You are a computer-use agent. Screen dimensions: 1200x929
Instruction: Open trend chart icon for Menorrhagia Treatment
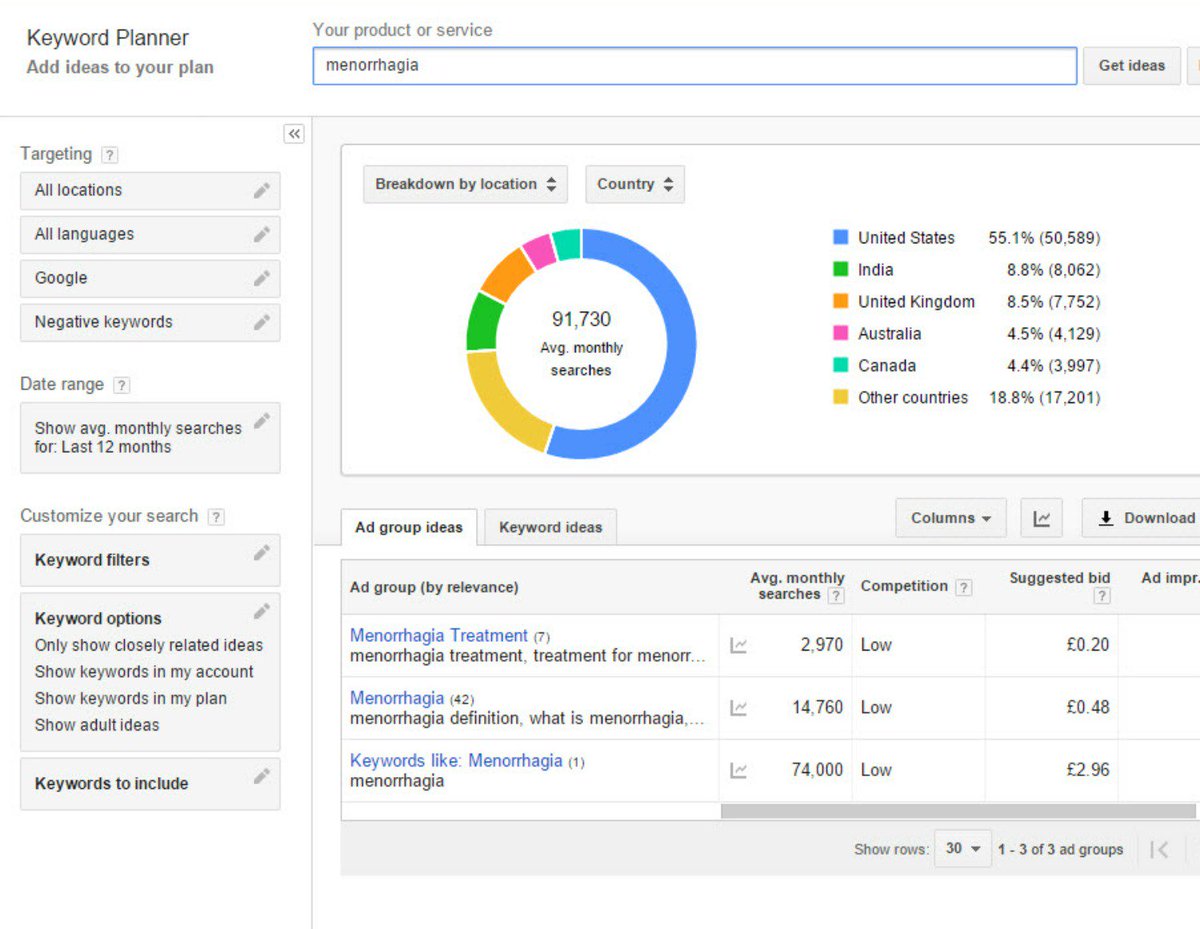738,646
